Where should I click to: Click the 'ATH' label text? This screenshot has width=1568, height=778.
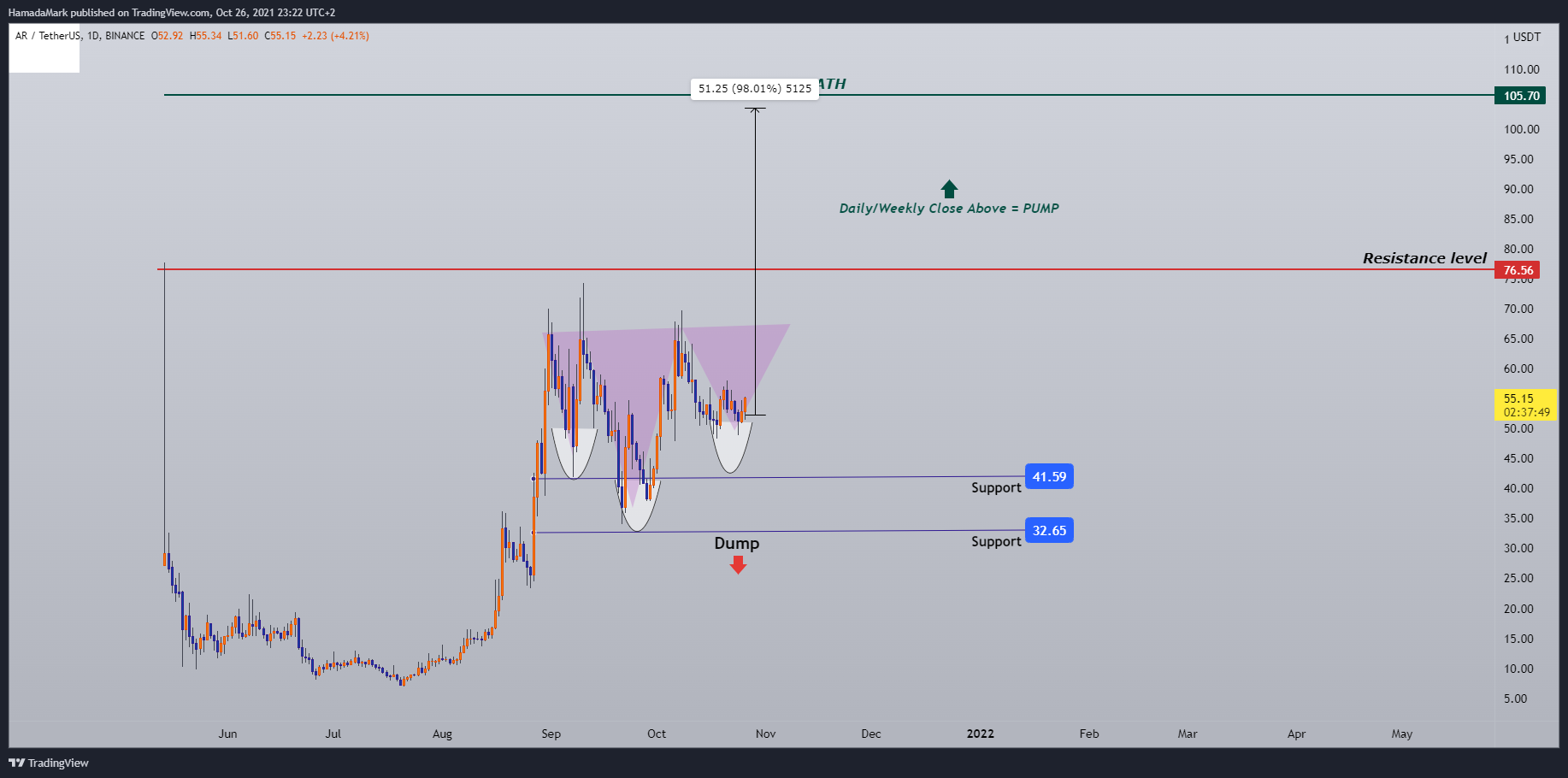(x=832, y=84)
